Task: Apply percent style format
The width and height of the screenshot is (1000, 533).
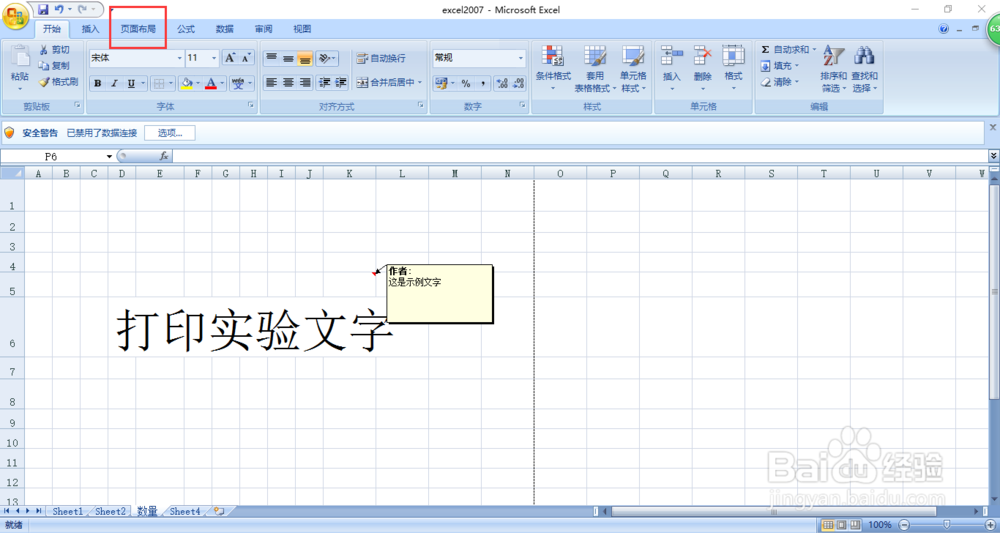Action: point(466,84)
